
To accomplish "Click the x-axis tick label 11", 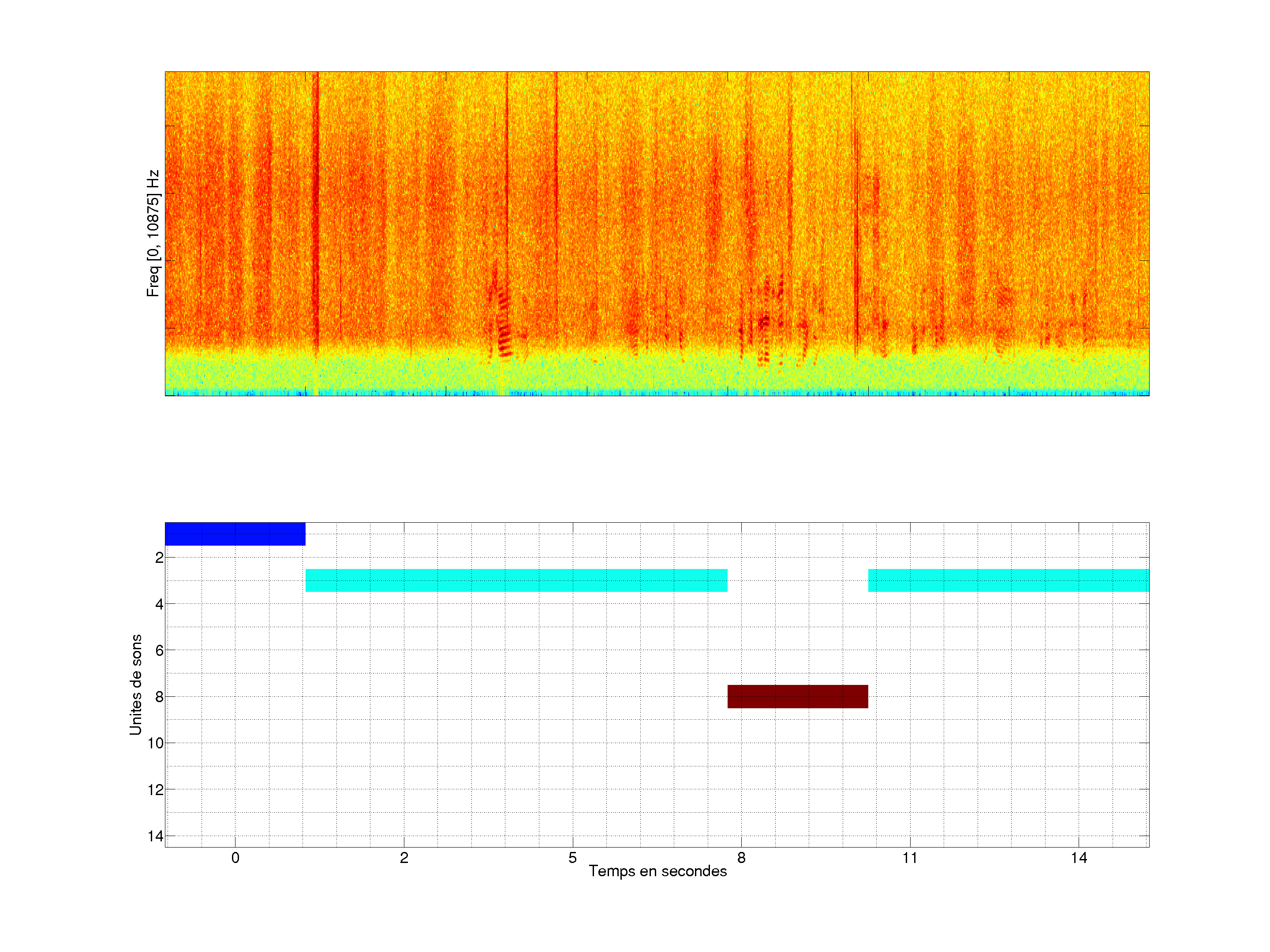I will pos(910,858).
